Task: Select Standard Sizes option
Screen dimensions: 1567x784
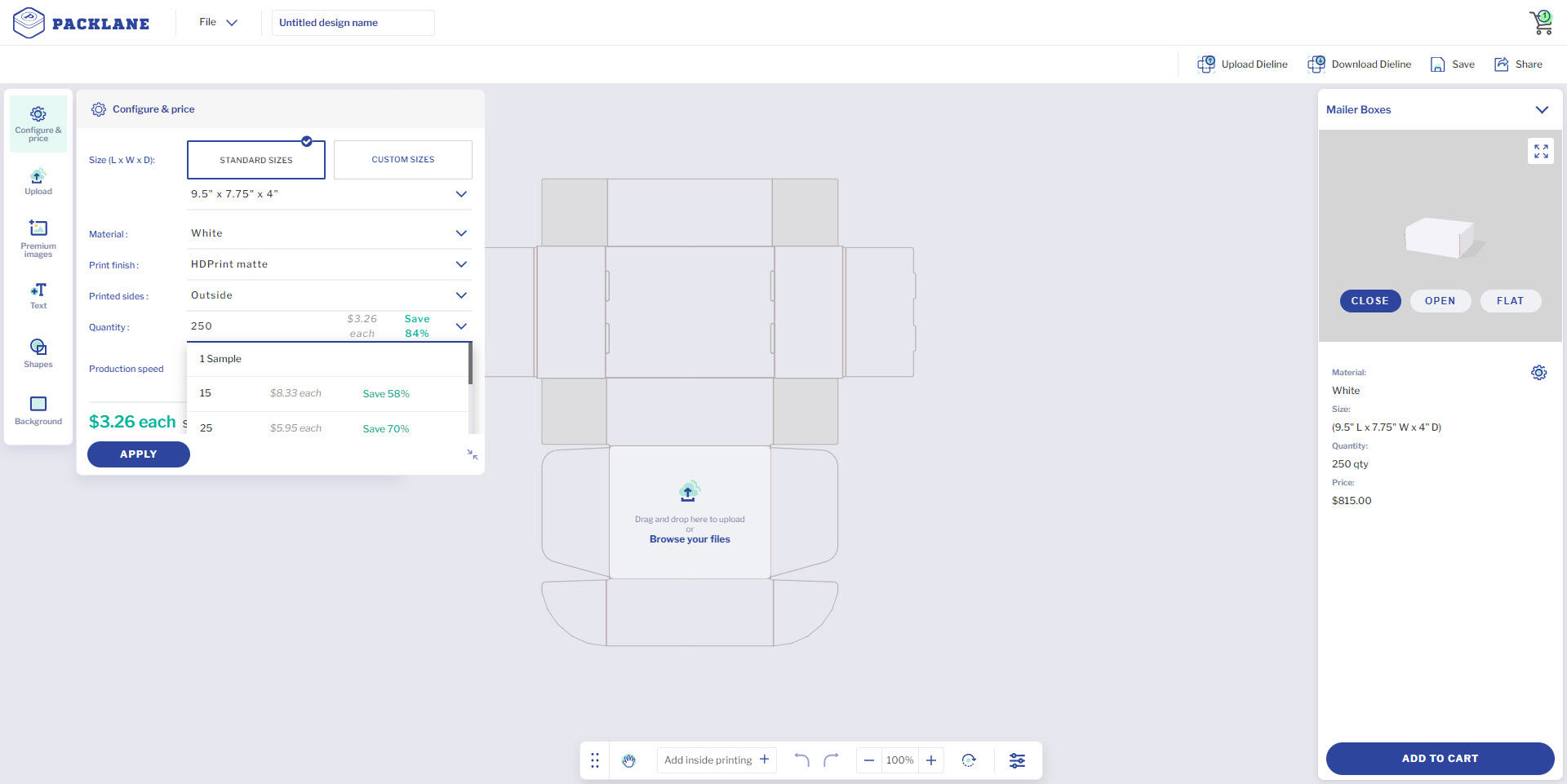Action: (x=255, y=160)
